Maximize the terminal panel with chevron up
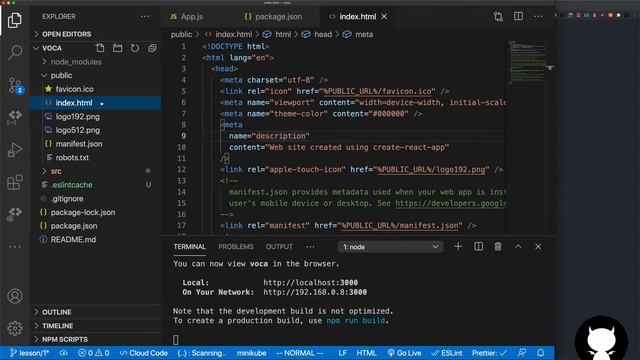This screenshot has width=640, height=360. [x=518, y=247]
